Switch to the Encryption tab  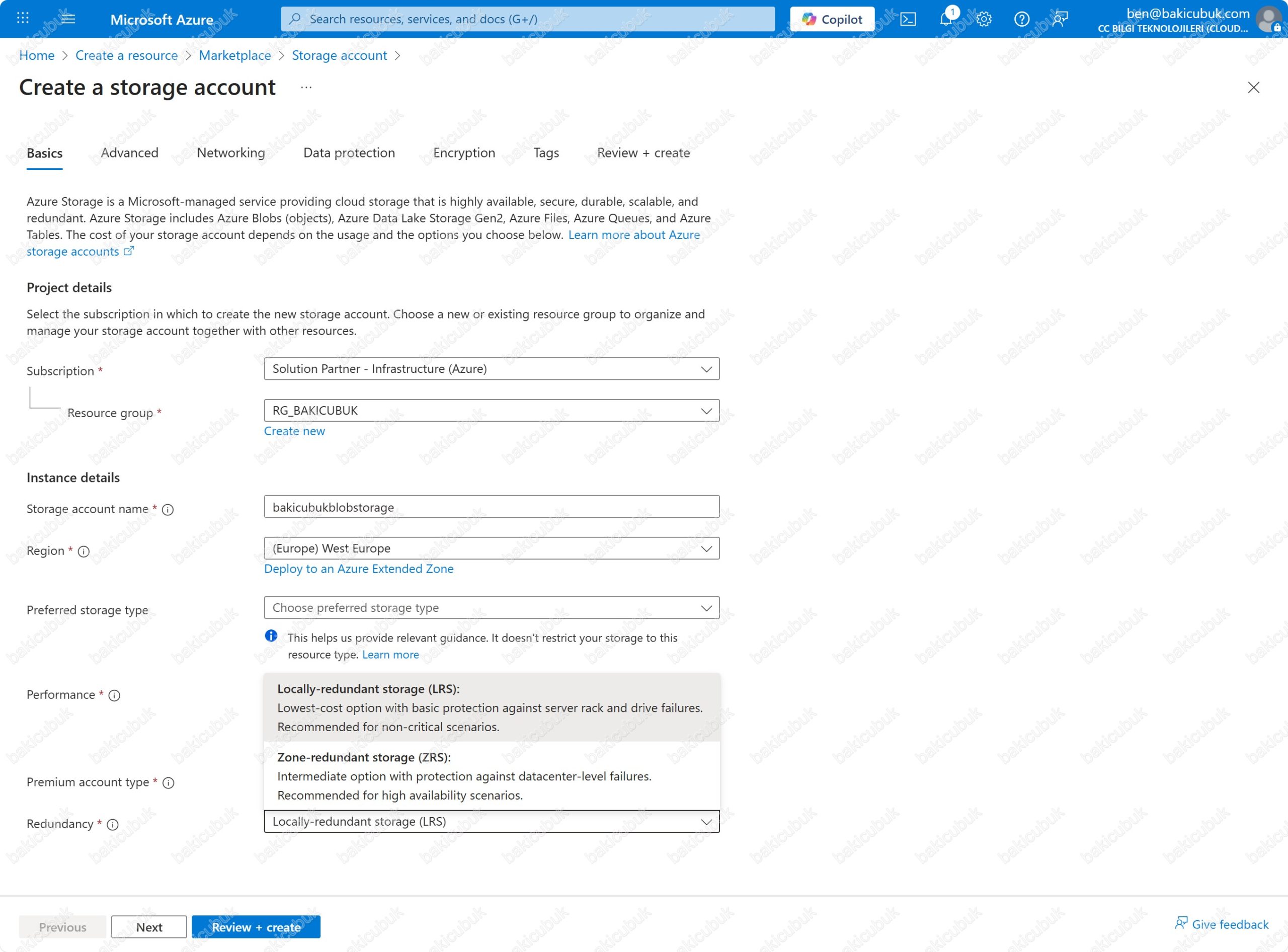(464, 152)
